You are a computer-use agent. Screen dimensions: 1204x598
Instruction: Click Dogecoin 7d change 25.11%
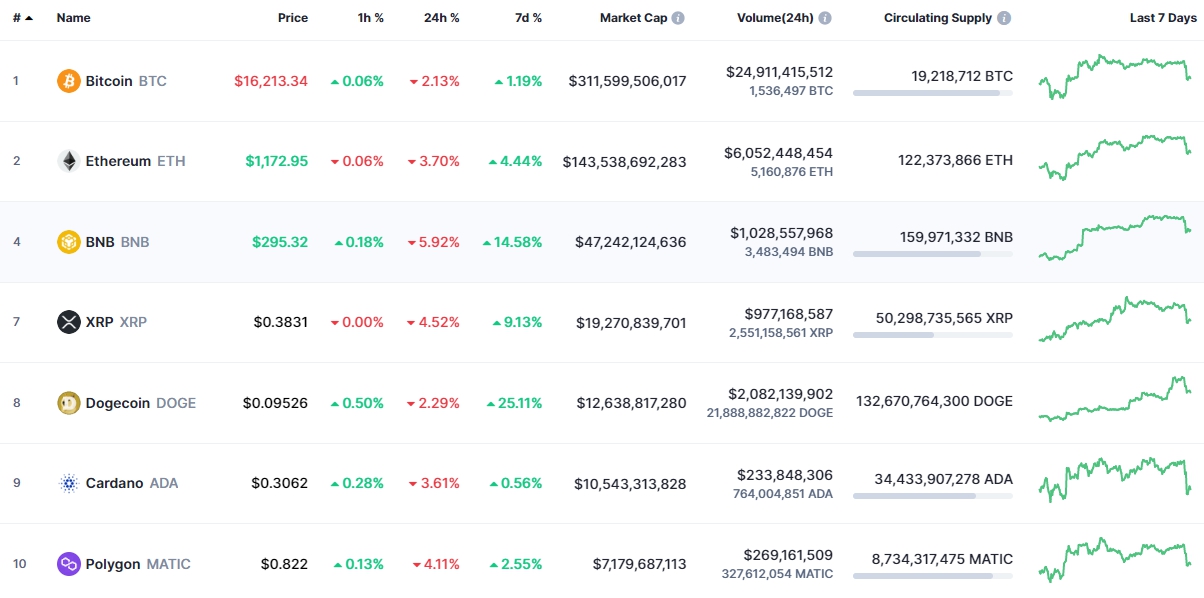coord(514,403)
